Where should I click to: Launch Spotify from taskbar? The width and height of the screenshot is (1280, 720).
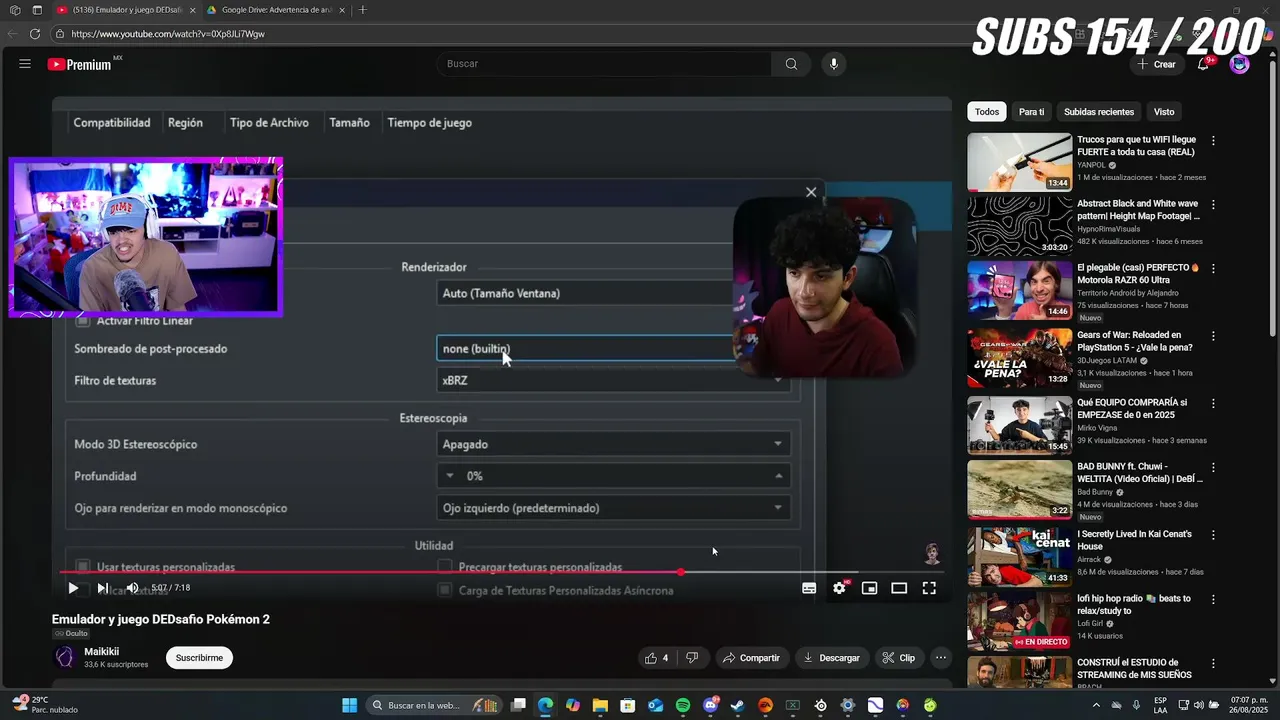pos(683,705)
